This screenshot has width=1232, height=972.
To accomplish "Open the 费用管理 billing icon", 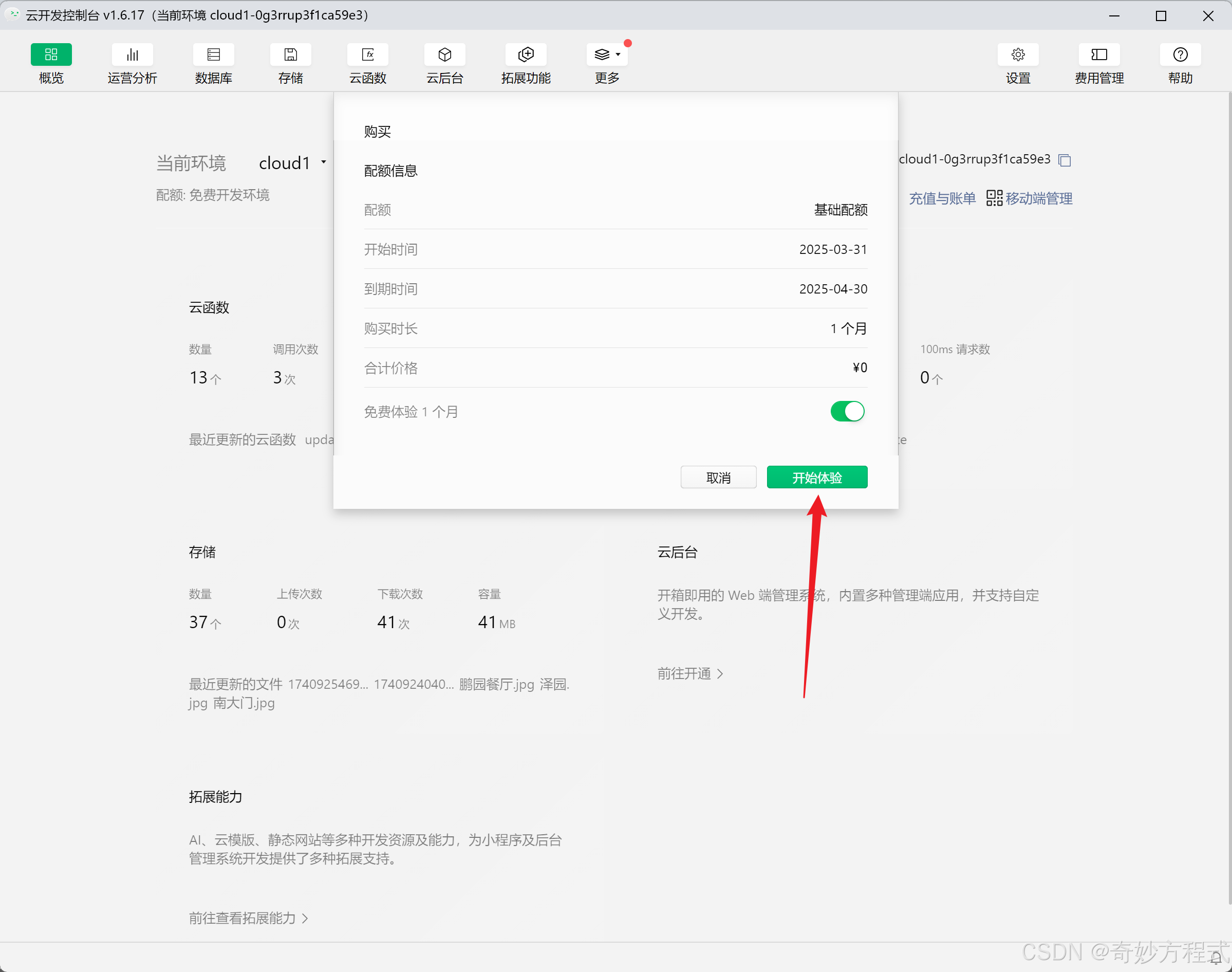I will pos(1099,54).
